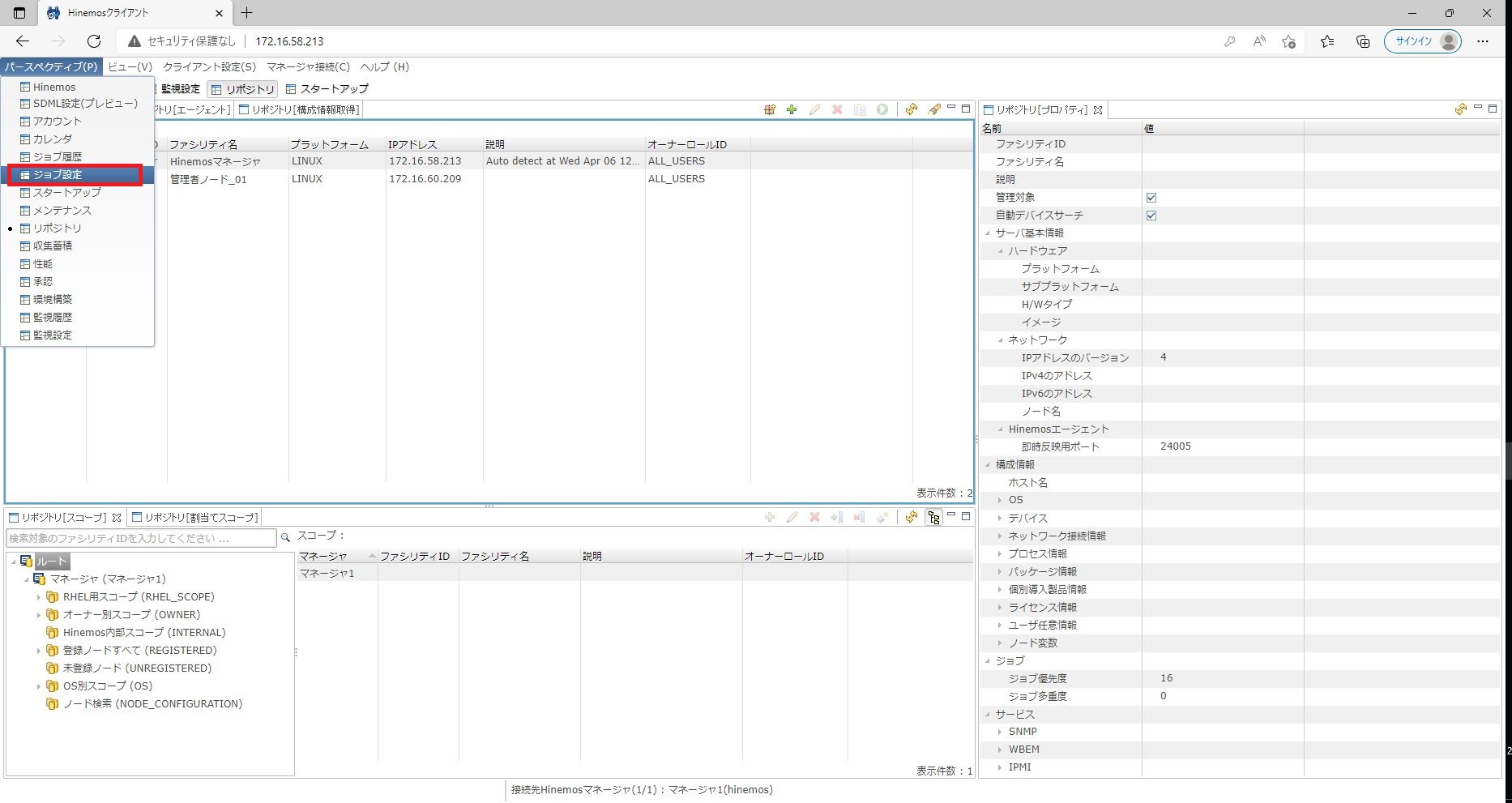The image size is (1512, 803).
Task: Switch to the リポジトリ perspective button
Action: click(242, 89)
